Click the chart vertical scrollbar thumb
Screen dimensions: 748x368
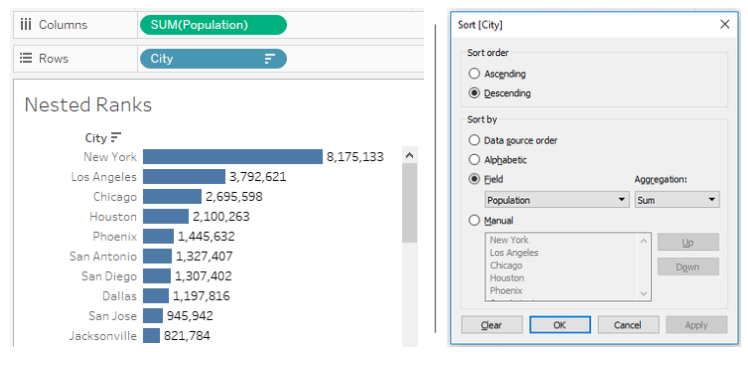(x=409, y=203)
